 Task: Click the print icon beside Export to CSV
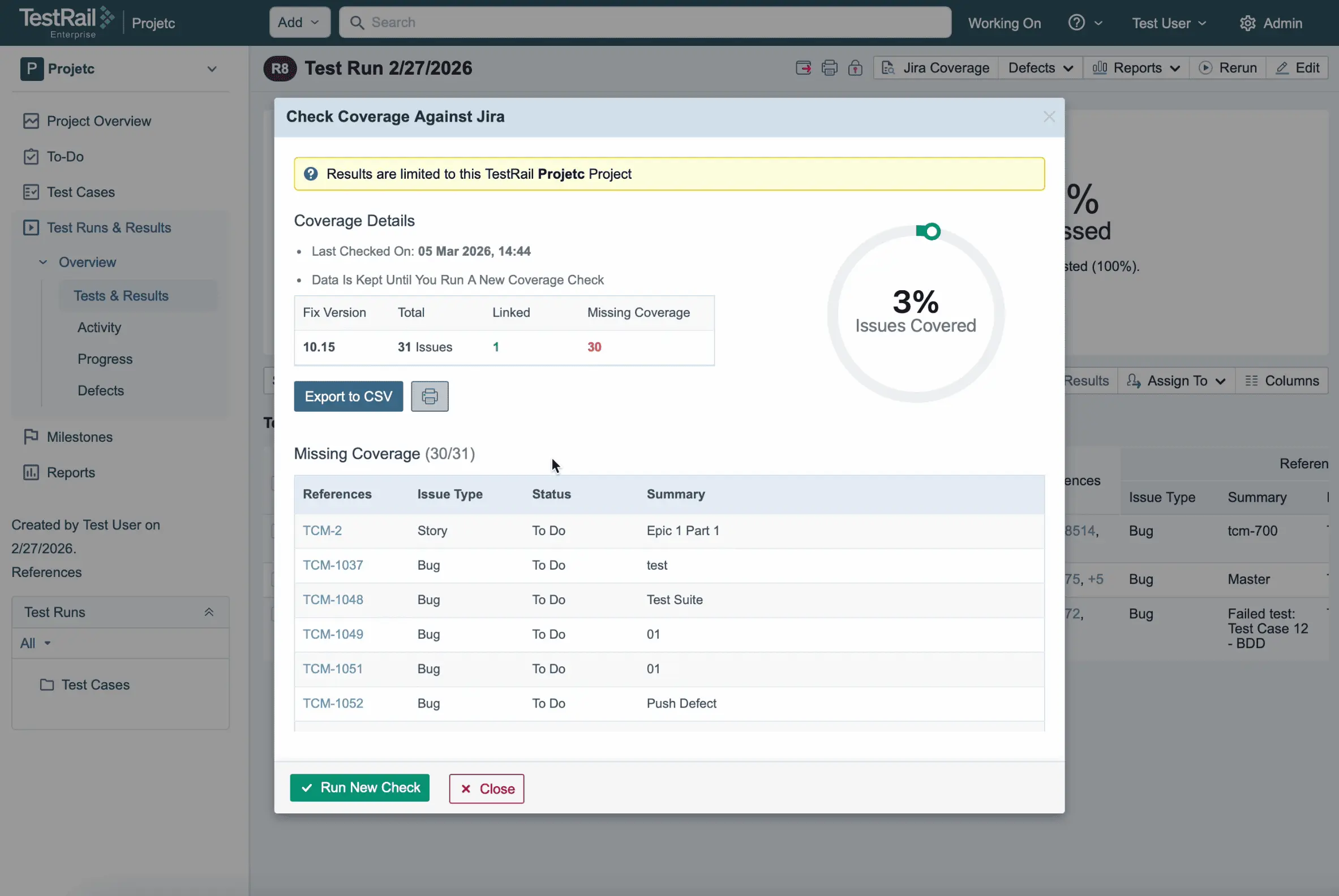pyautogui.click(x=430, y=396)
